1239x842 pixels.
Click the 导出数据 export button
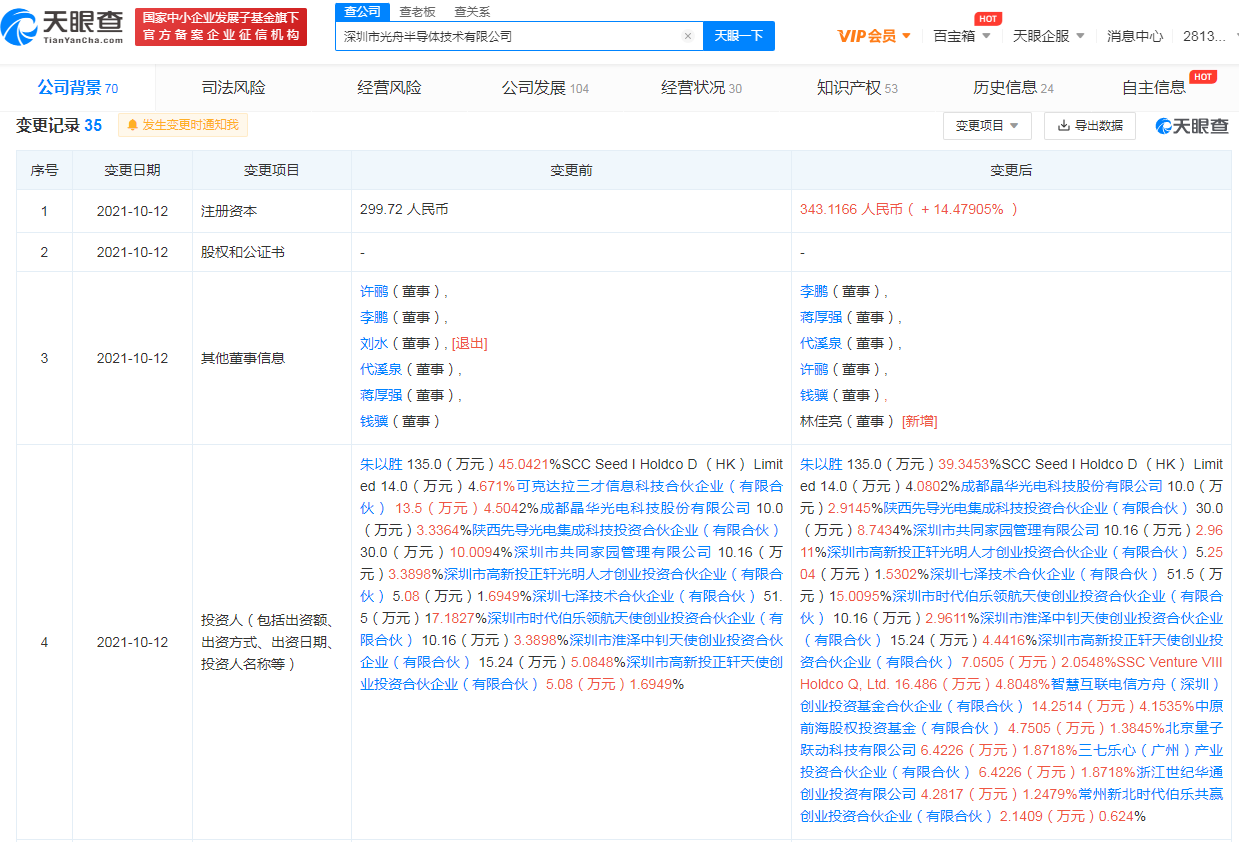pyautogui.click(x=1090, y=126)
